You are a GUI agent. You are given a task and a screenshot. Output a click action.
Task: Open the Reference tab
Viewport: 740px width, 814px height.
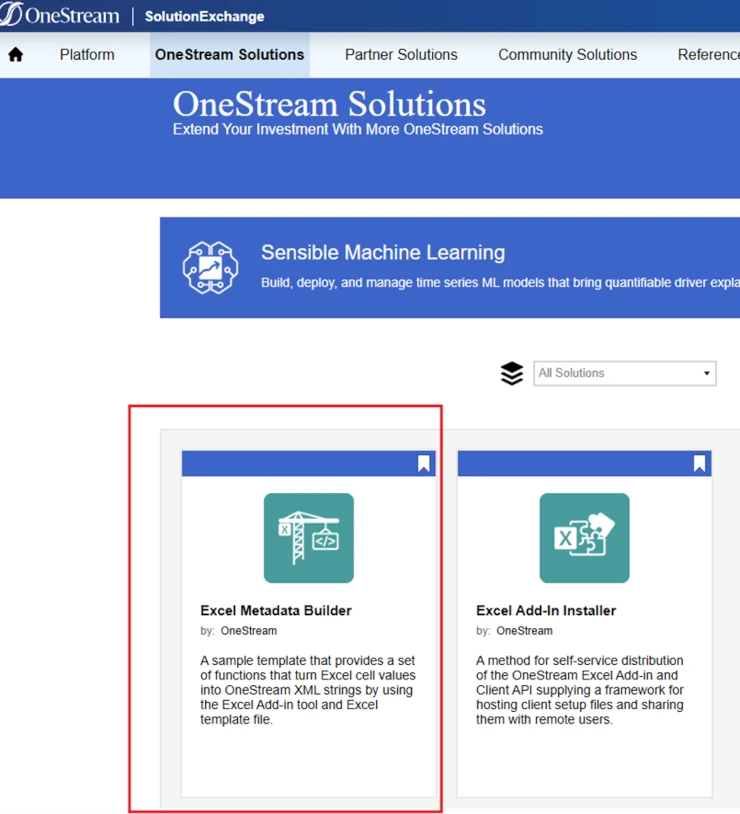(x=708, y=55)
